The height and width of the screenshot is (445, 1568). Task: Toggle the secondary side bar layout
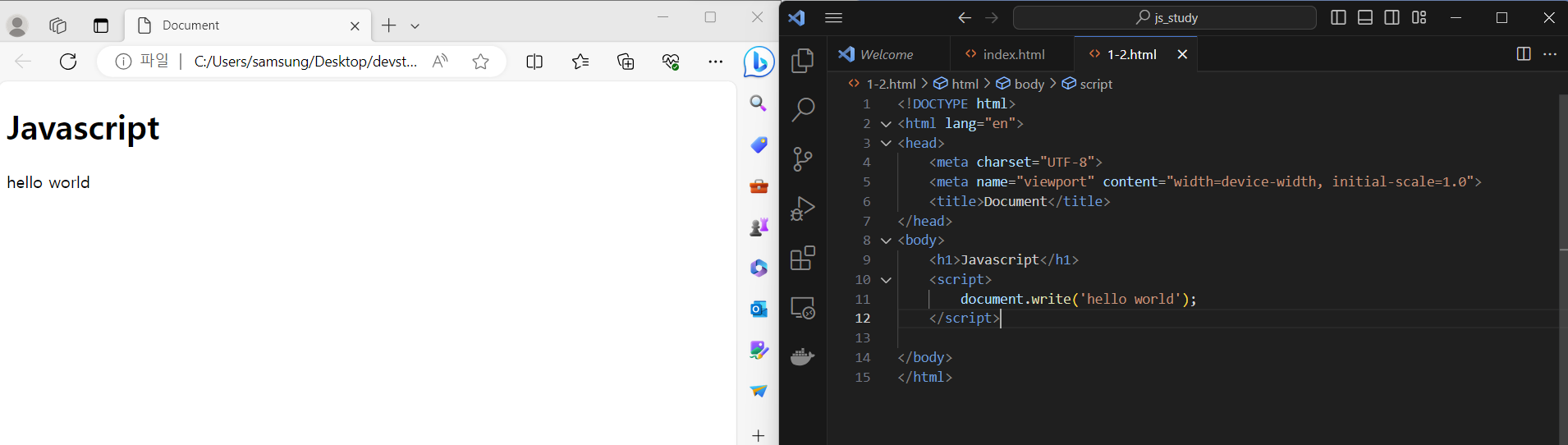1391,17
